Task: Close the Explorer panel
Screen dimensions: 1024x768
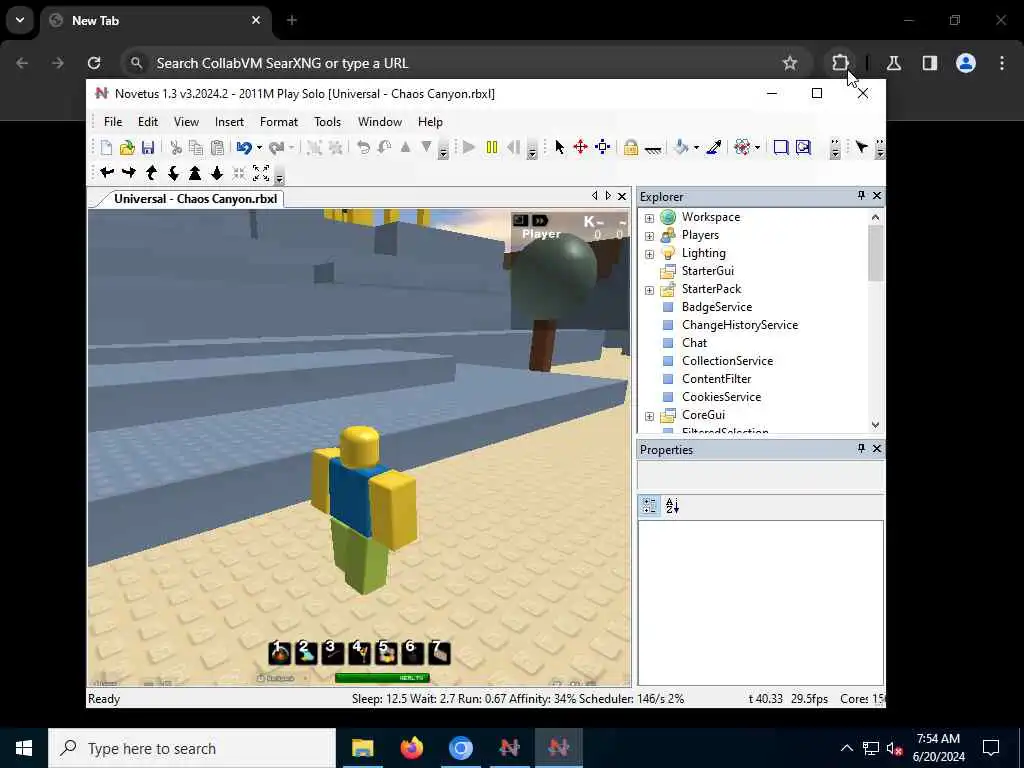Action: coord(877,195)
